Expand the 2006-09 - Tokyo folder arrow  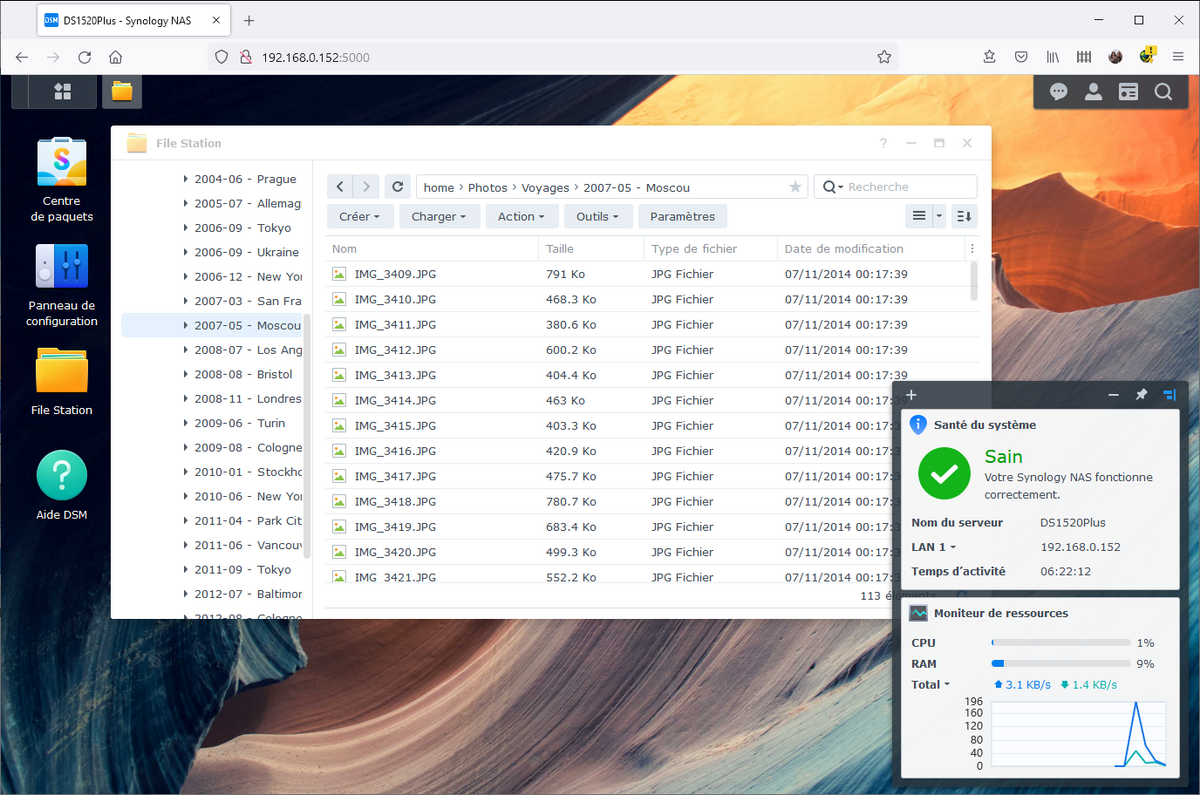[x=186, y=228]
